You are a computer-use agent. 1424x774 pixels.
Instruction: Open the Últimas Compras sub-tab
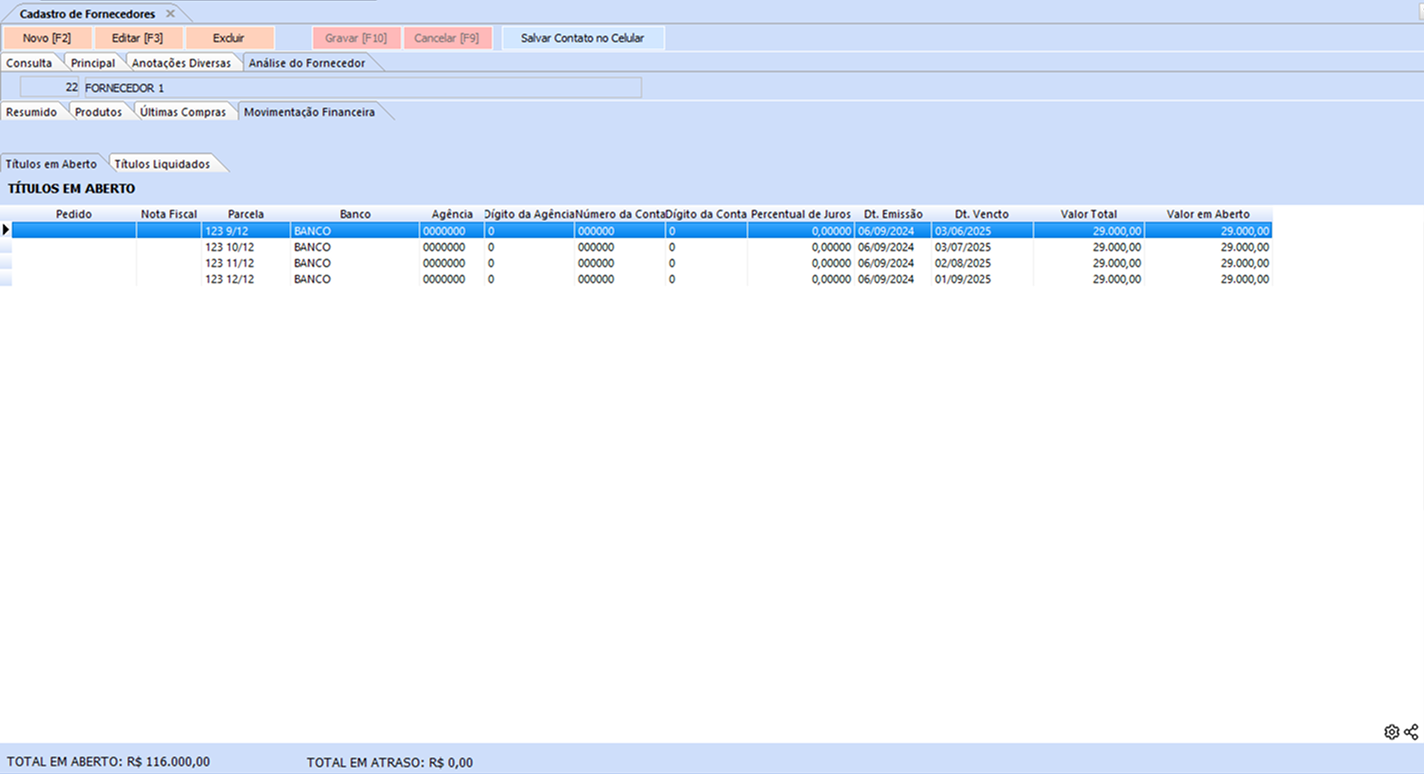coord(183,112)
